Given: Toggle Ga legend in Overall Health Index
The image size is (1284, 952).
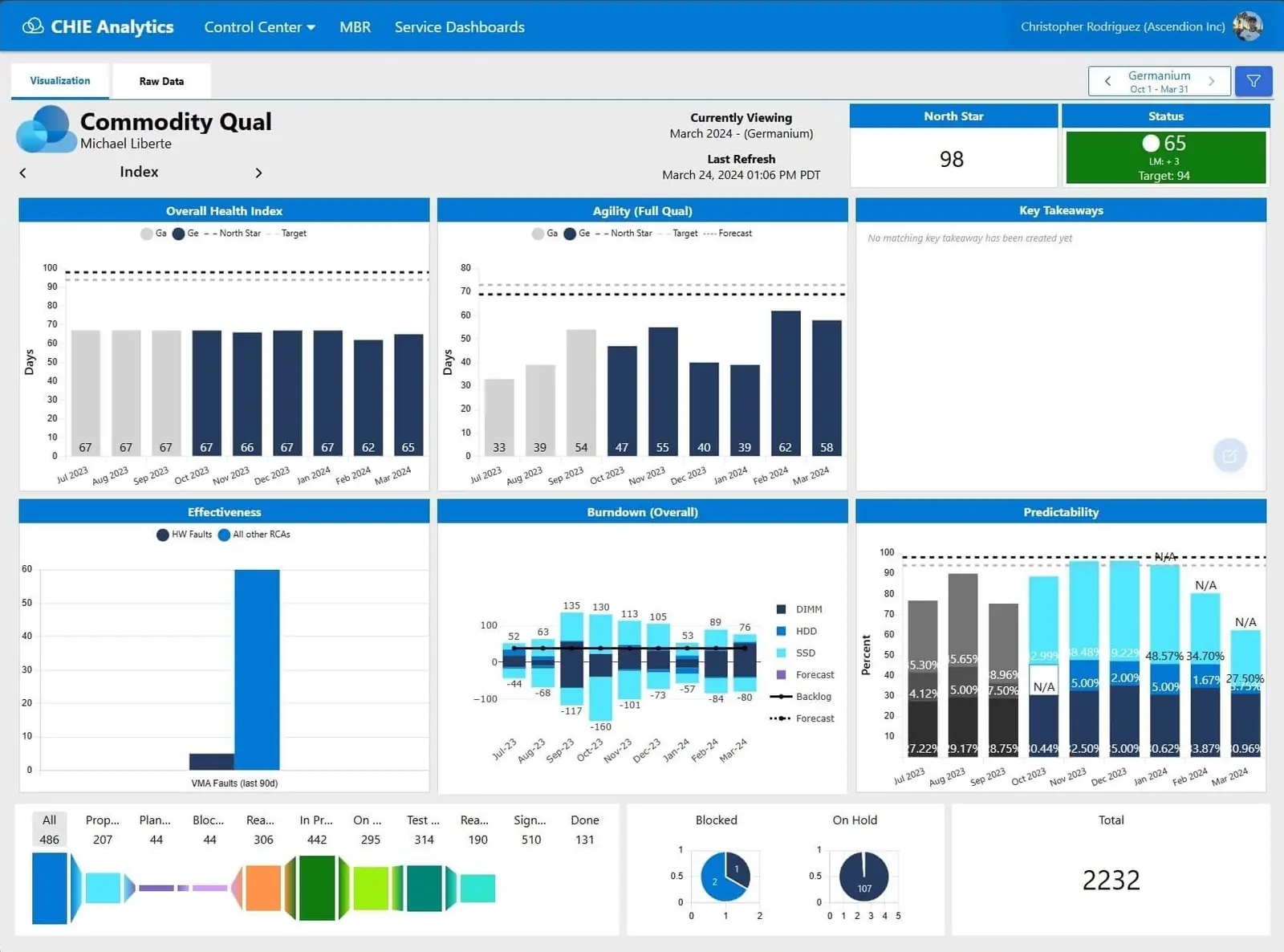Looking at the screenshot, I should (153, 234).
